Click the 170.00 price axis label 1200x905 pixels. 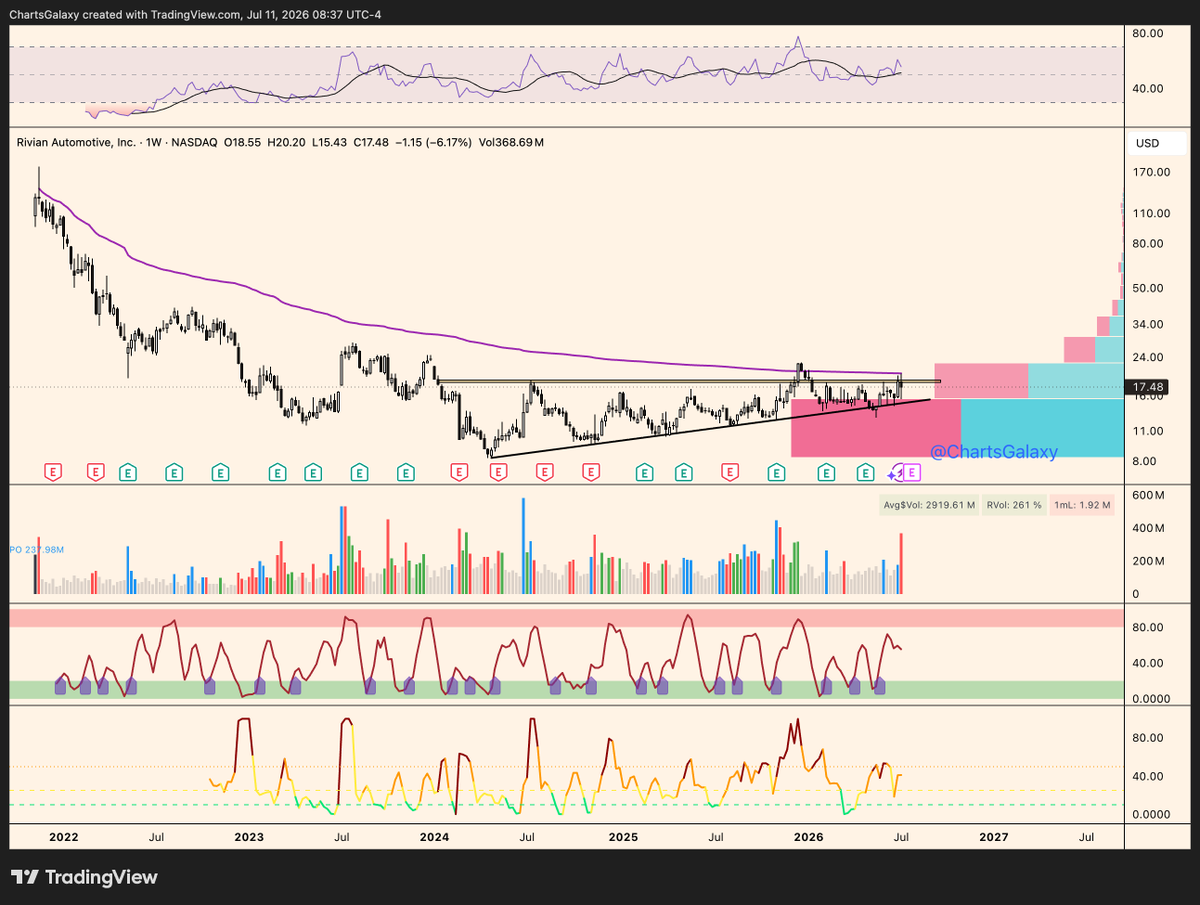click(1150, 172)
